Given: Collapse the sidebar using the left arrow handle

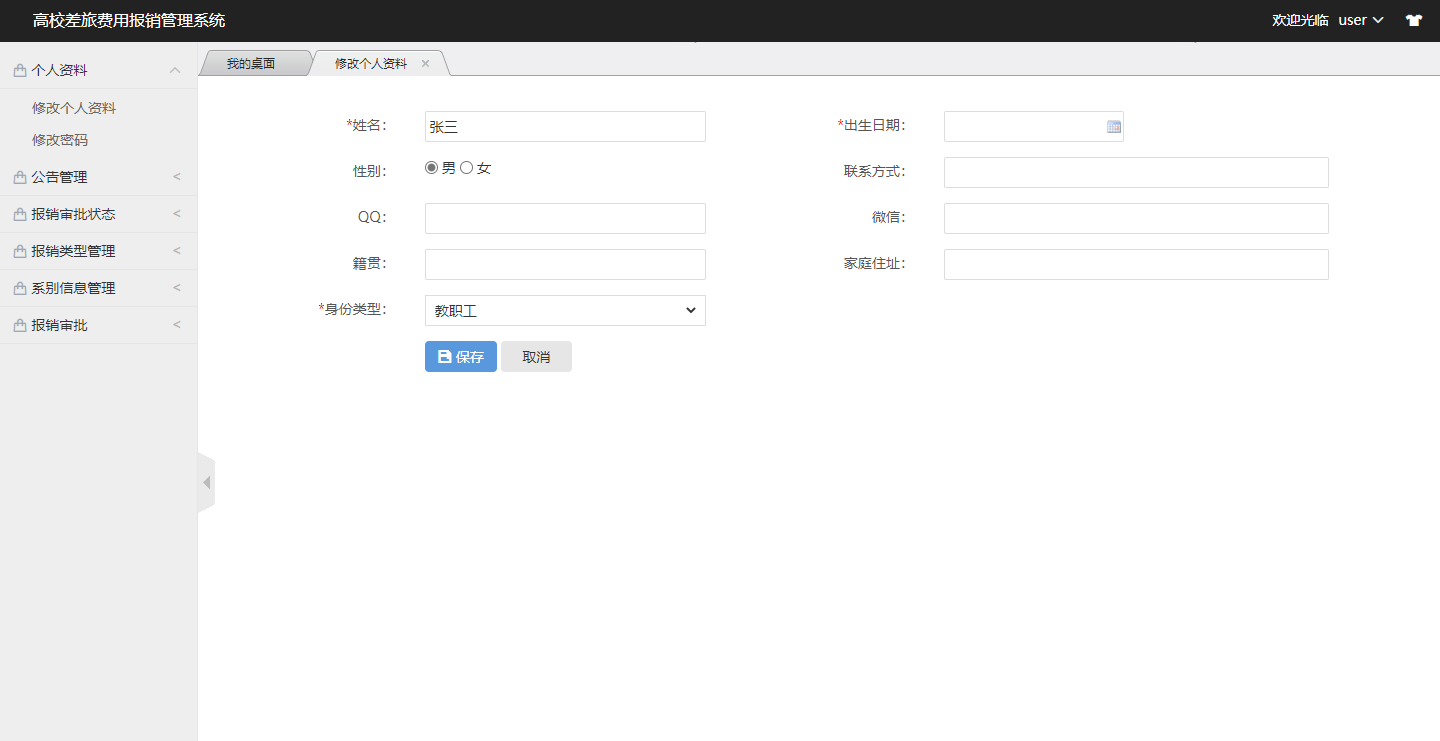Looking at the screenshot, I should point(206,481).
